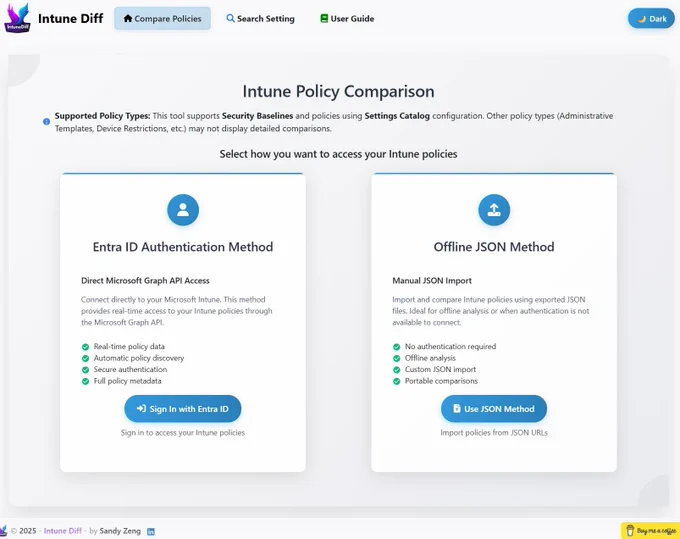
Task: Open the Search Setting tab
Action: pos(260,19)
